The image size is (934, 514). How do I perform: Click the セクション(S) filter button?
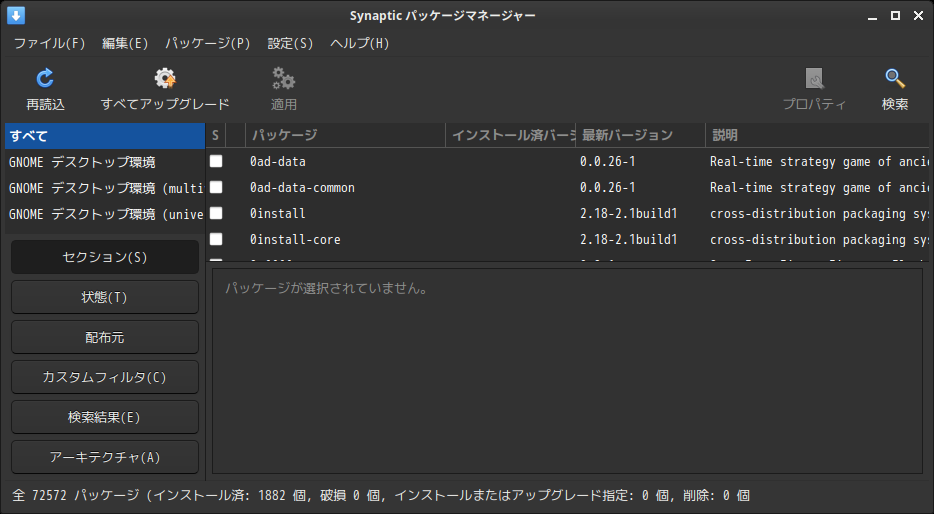coord(105,257)
